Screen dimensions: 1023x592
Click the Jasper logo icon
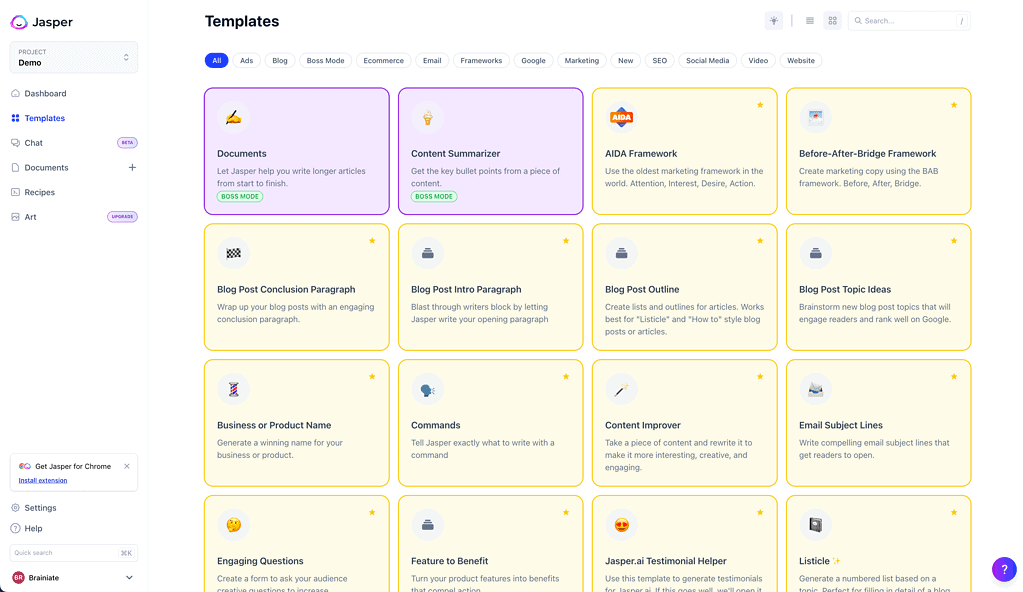tap(19, 22)
